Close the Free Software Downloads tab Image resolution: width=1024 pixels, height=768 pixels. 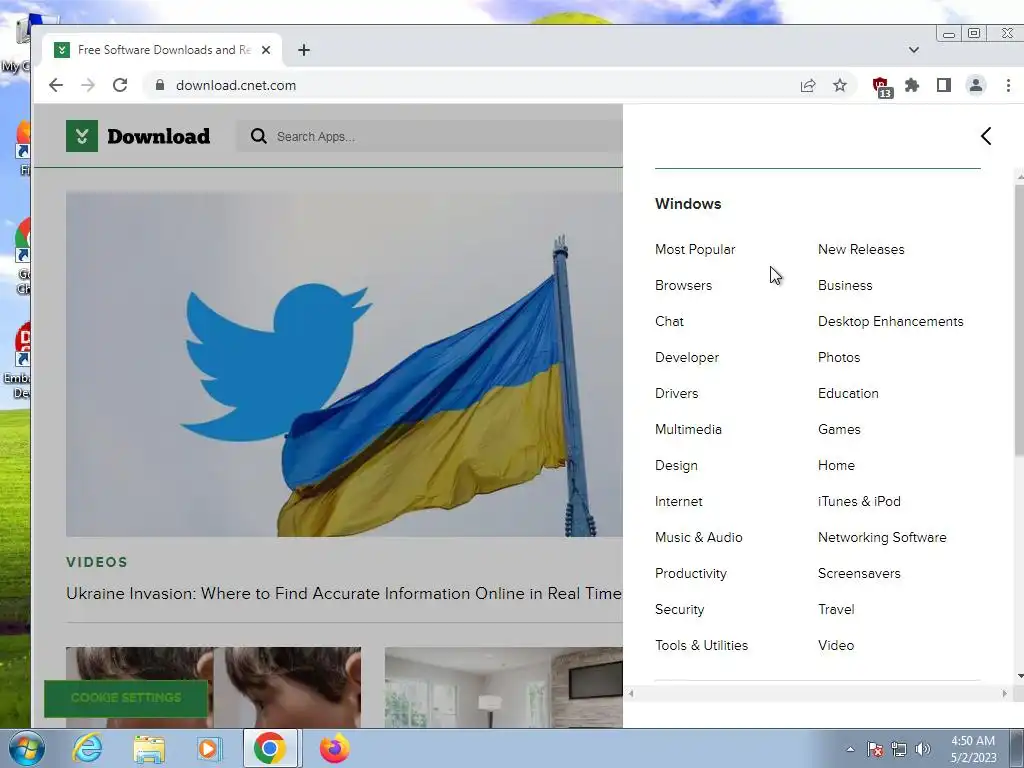point(266,50)
